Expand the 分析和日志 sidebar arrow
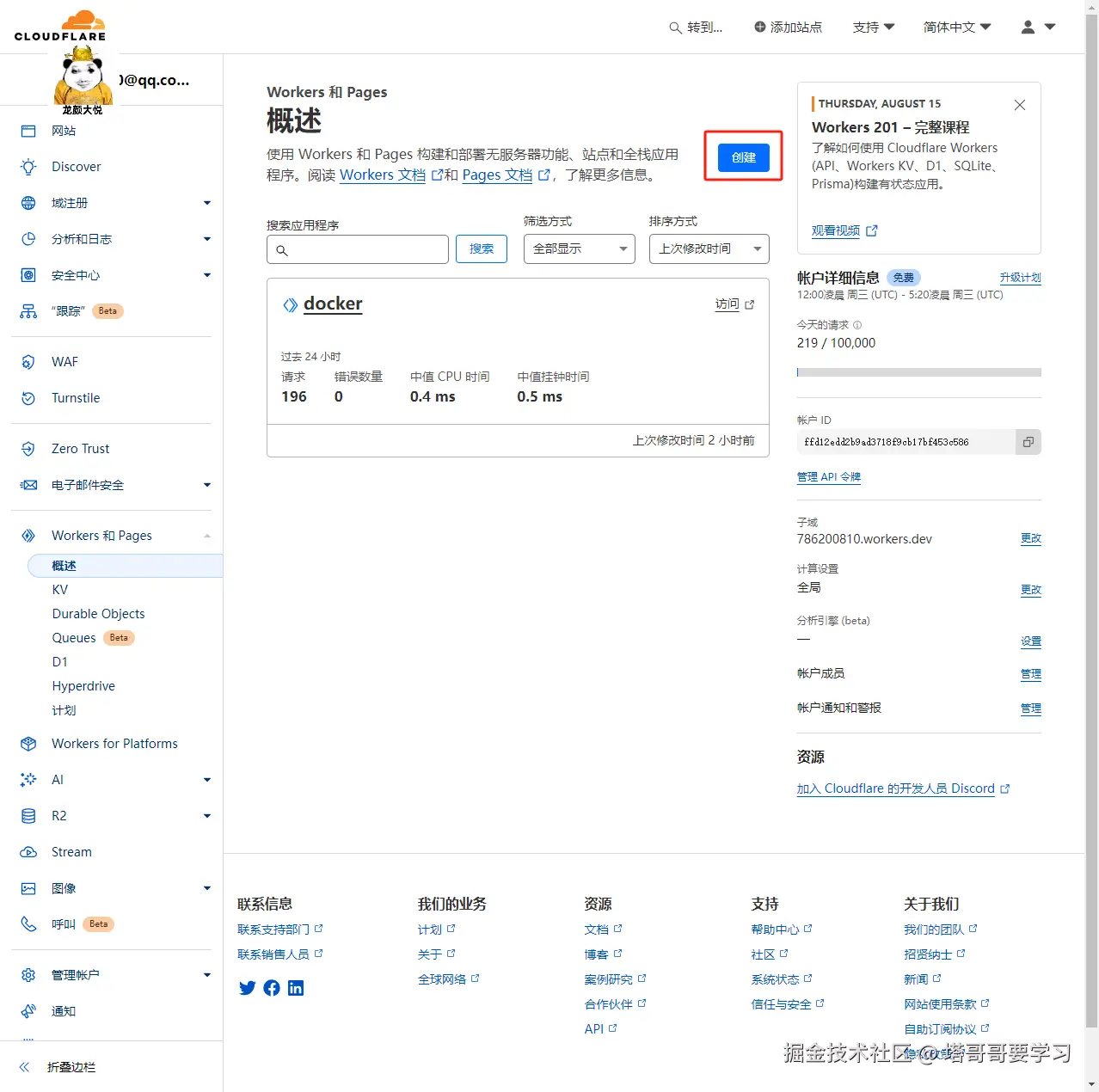Screen dimensions: 1099x1092 [207, 239]
